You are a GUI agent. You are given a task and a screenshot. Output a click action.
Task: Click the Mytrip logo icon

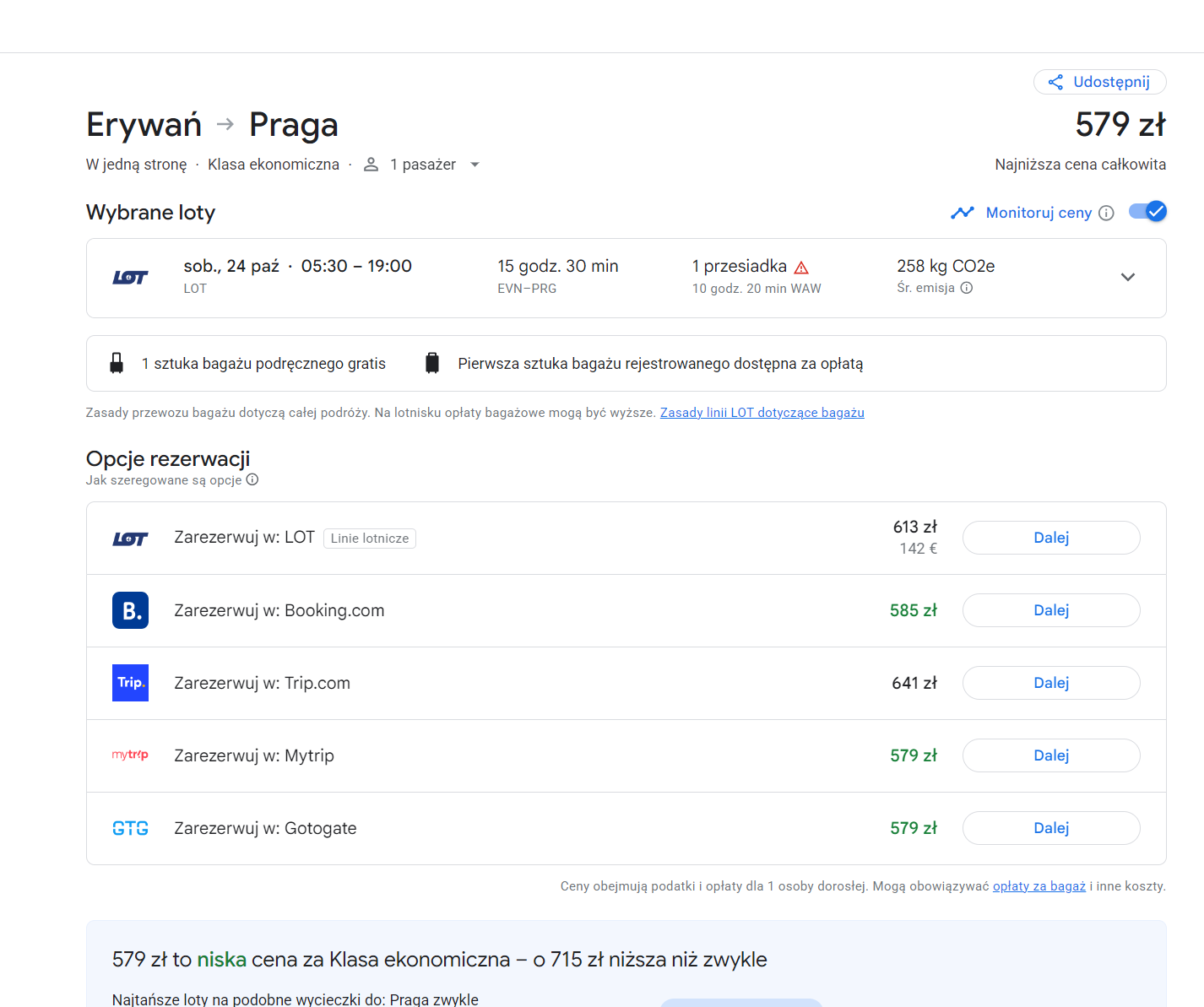pyautogui.click(x=130, y=755)
